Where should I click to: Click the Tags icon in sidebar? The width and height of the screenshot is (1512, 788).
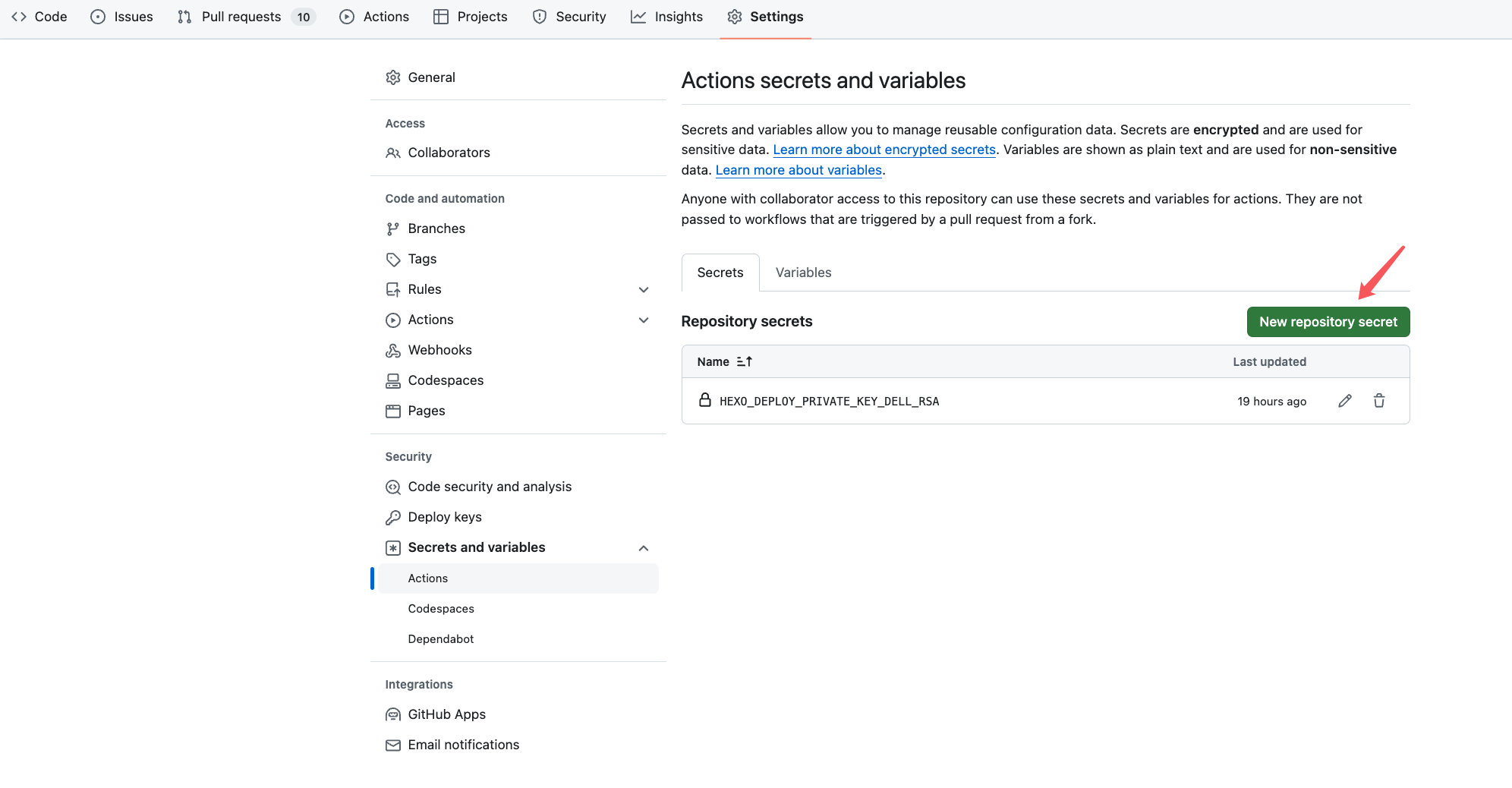click(392, 259)
